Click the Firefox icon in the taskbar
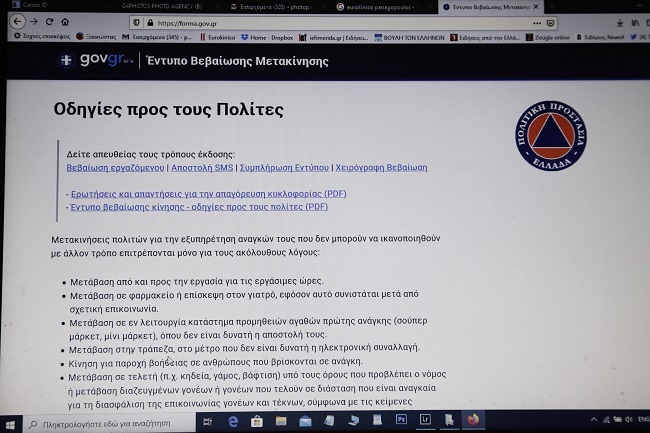Screen dimensions: 650x433 pyautogui.click(x=471, y=423)
